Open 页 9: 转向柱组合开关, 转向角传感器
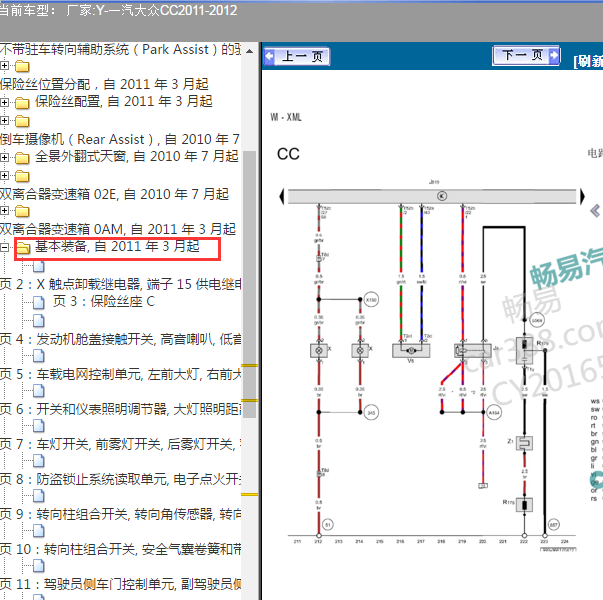The height and width of the screenshot is (600, 603). [x=121, y=514]
